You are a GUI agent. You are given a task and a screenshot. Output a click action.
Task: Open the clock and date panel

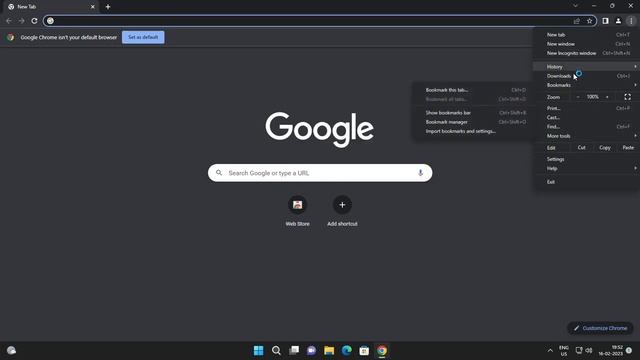[x=611, y=351]
